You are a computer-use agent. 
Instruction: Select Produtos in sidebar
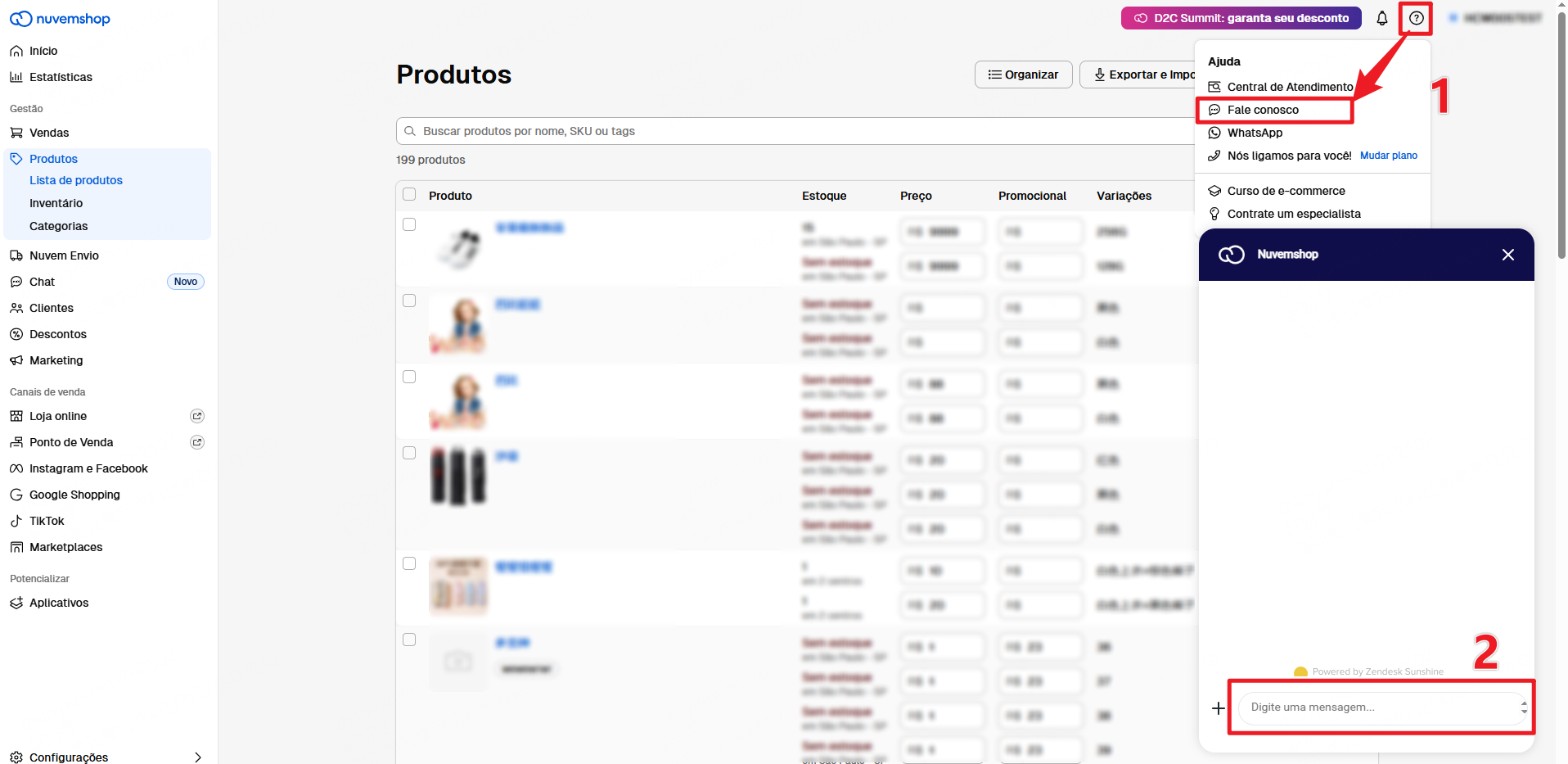pyautogui.click(x=53, y=159)
